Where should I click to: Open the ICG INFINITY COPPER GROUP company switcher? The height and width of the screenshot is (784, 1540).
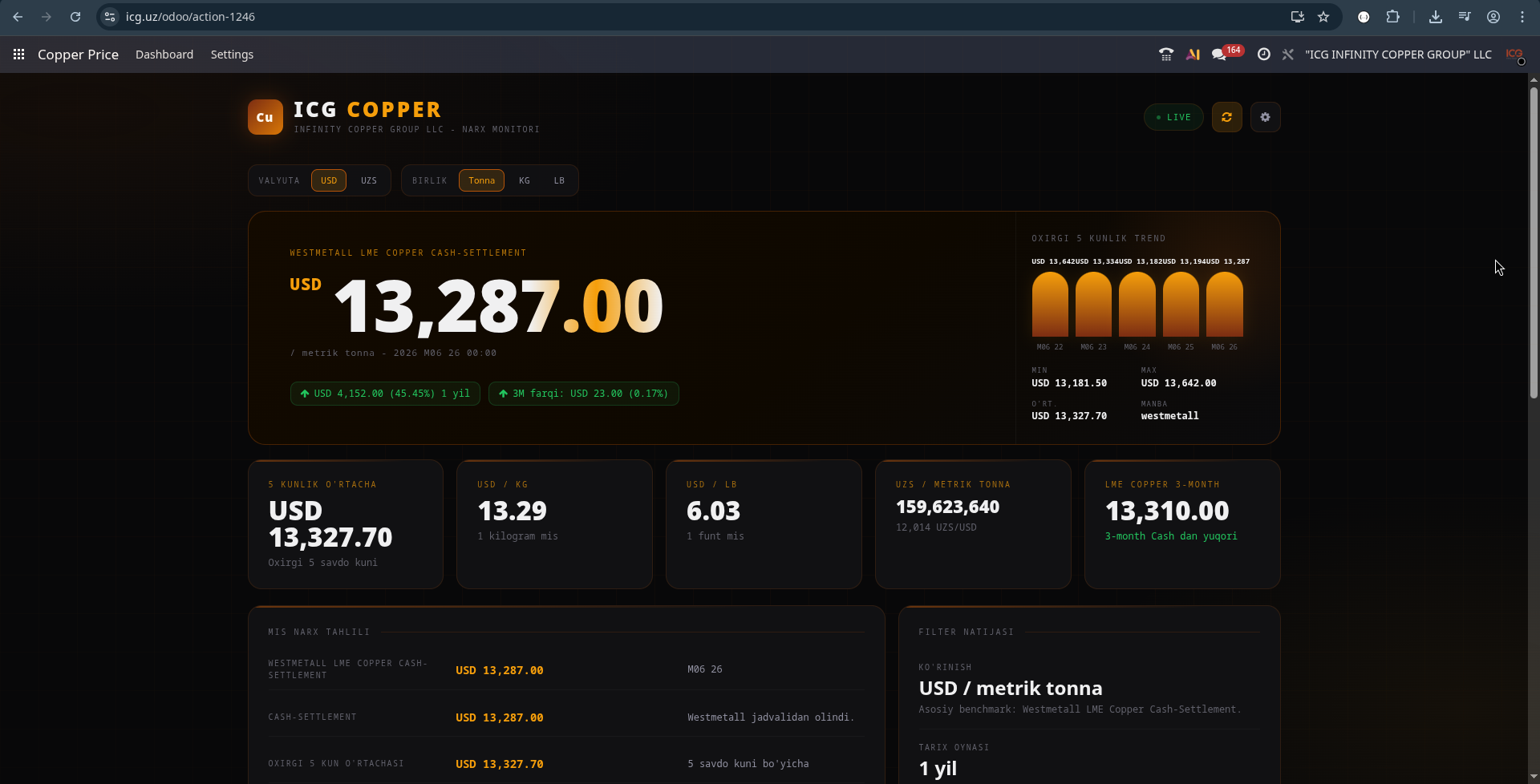[1398, 55]
